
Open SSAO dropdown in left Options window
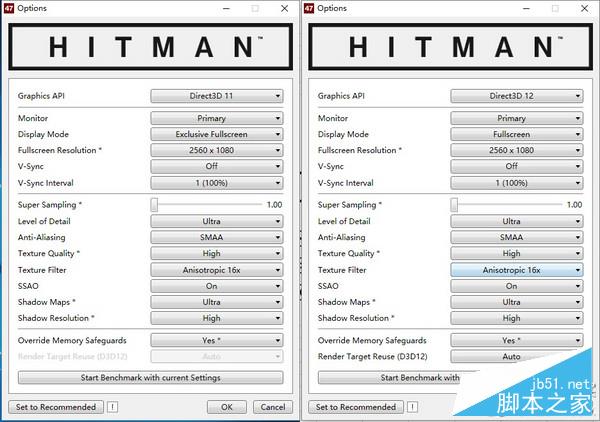[217, 286]
